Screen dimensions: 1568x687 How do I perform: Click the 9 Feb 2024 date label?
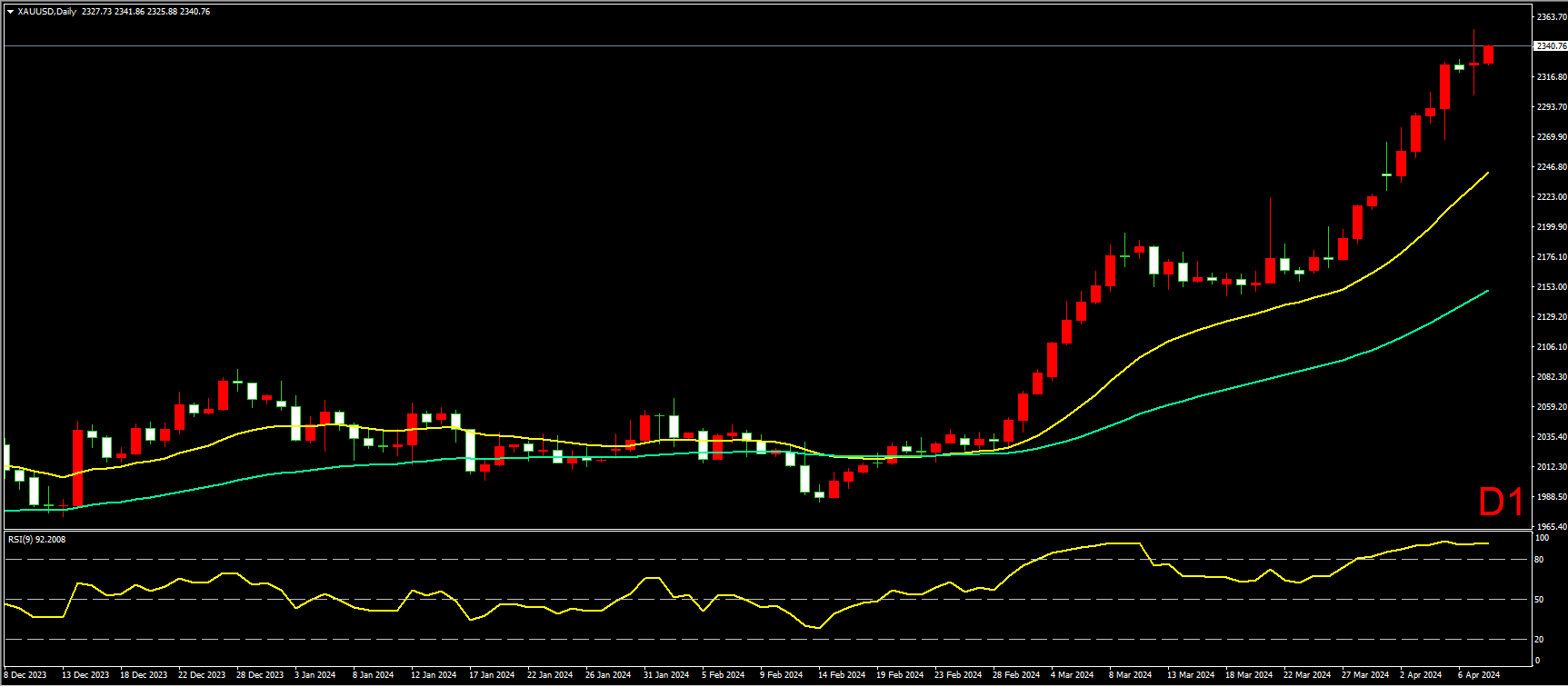782,675
